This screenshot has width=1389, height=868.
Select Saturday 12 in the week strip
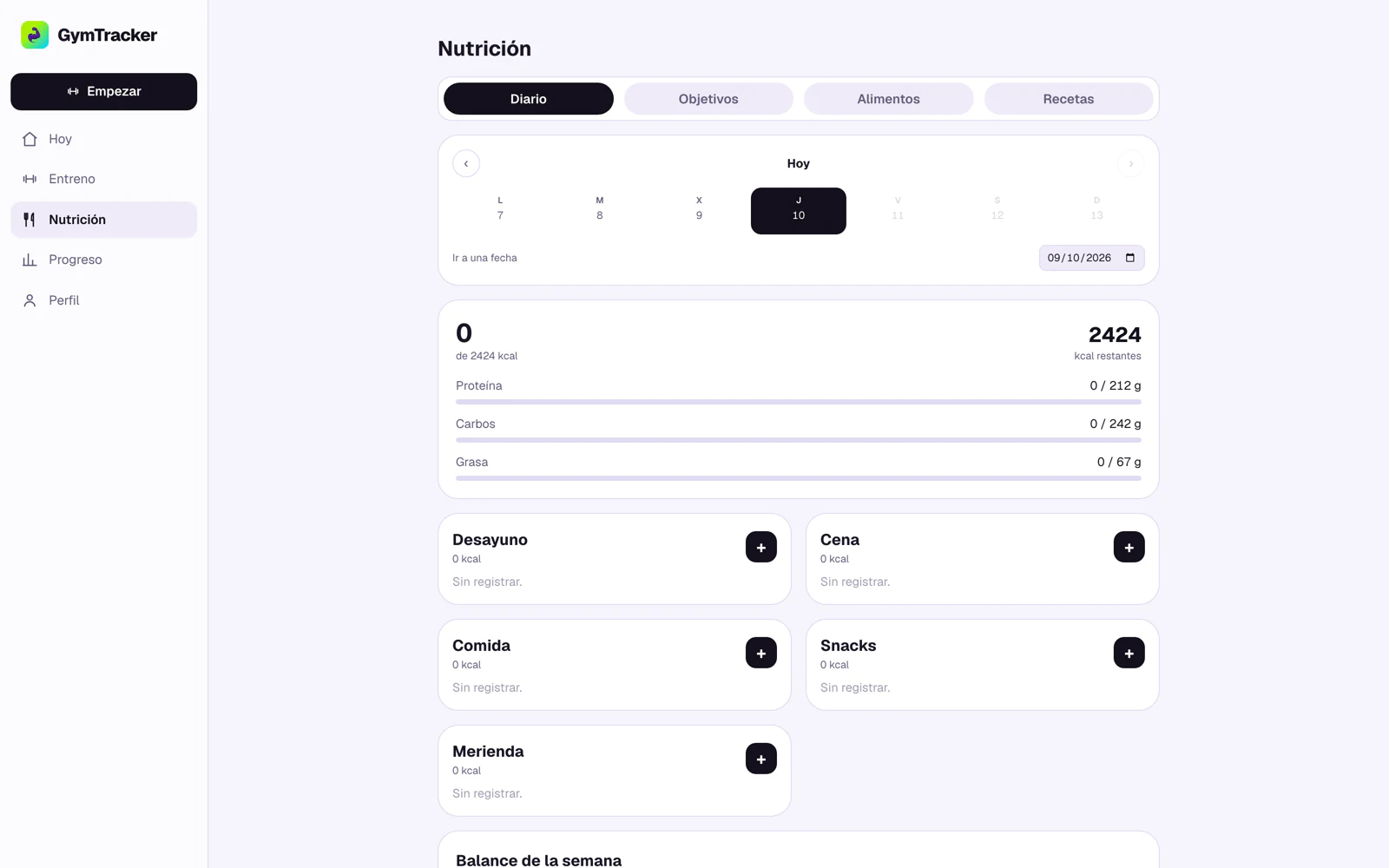pos(997,211)
